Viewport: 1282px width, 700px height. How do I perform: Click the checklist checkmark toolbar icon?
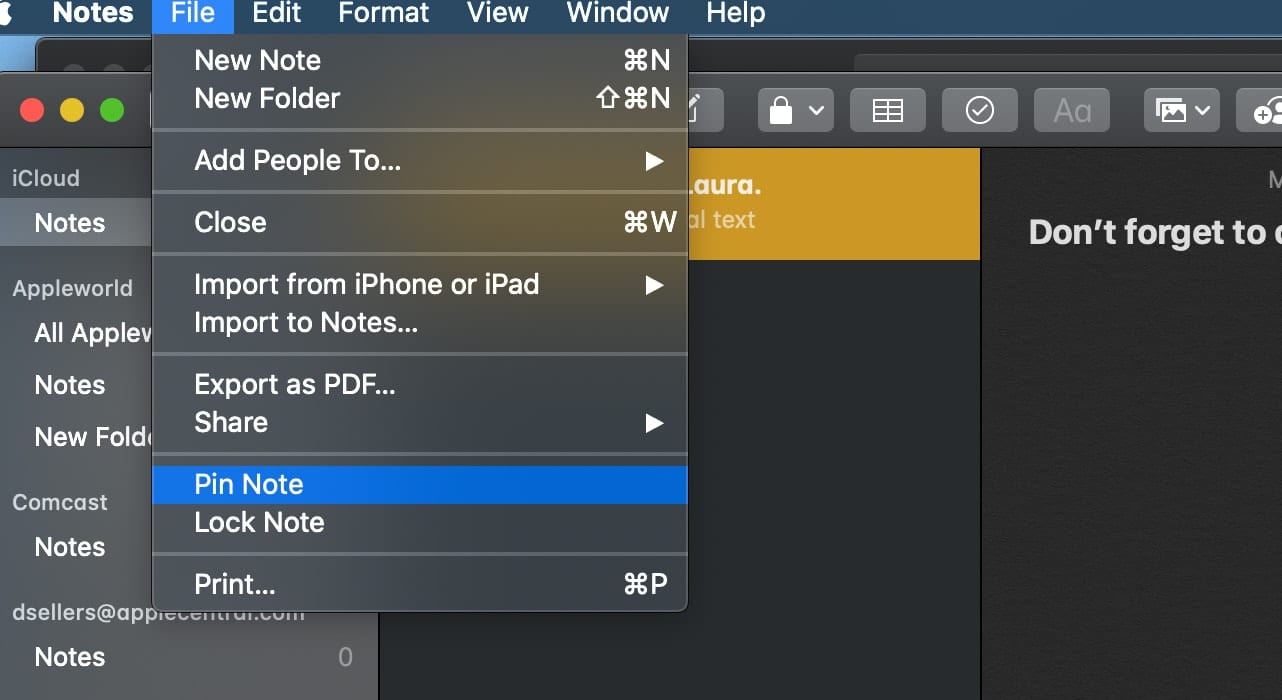tap(979, 110)
